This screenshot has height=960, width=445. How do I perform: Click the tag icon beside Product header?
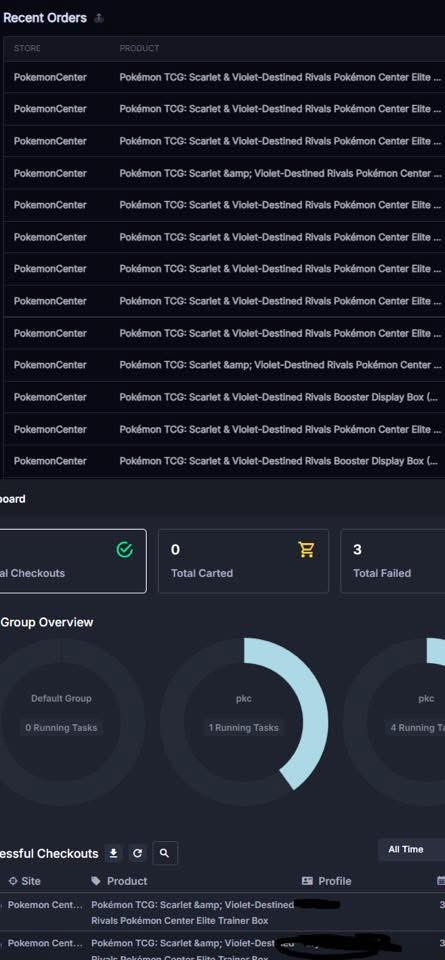(x=96, y=881)
